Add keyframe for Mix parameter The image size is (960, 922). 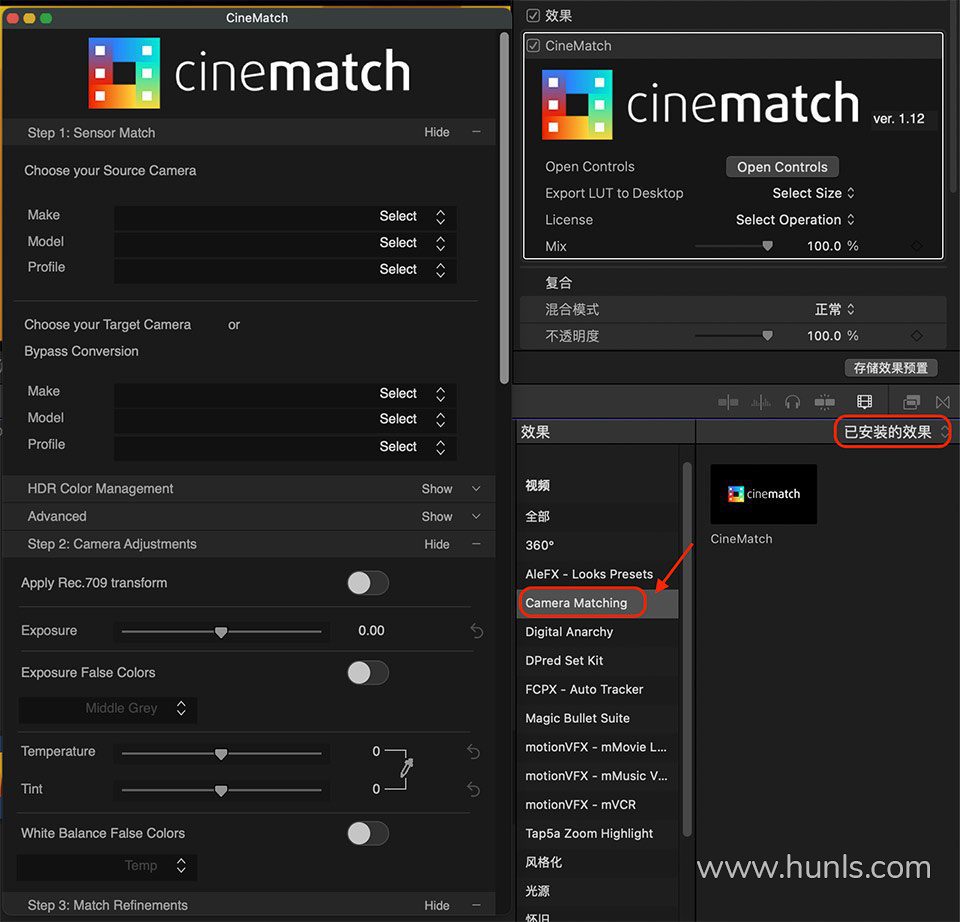pos(916,246)
